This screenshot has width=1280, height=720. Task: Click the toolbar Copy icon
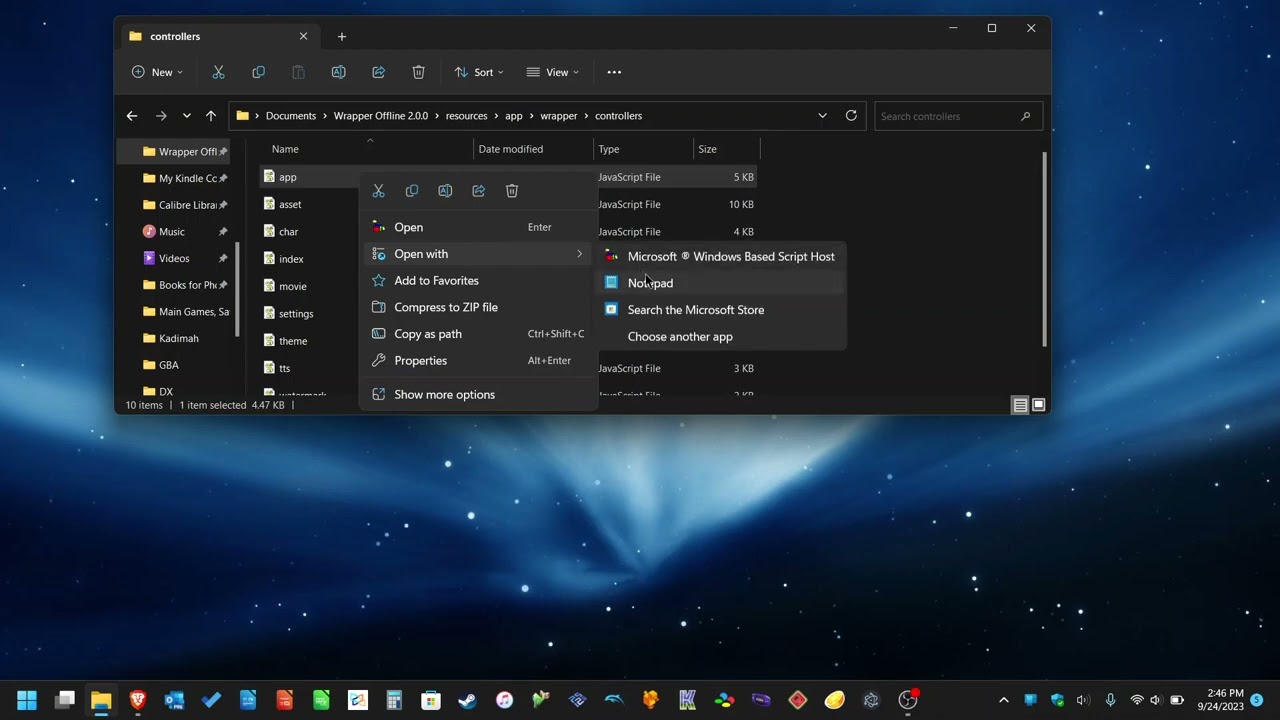pos(258,72)
